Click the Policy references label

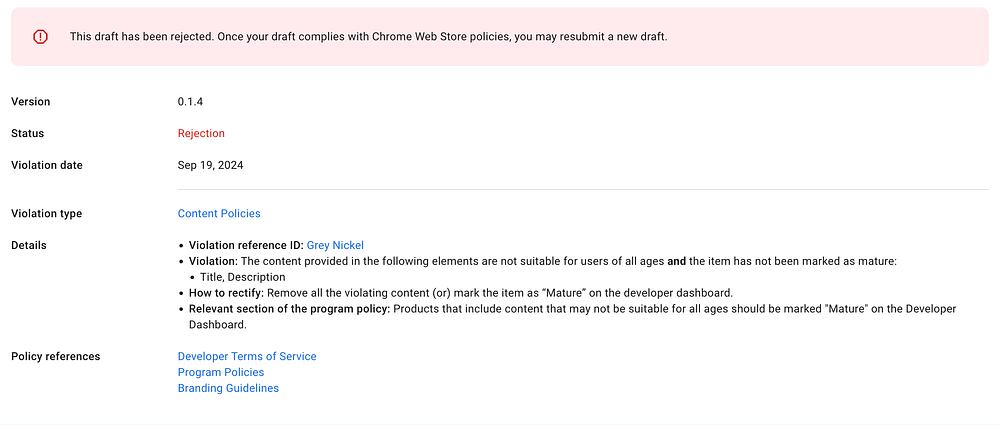pyautogui.click(x=55, y=356)
